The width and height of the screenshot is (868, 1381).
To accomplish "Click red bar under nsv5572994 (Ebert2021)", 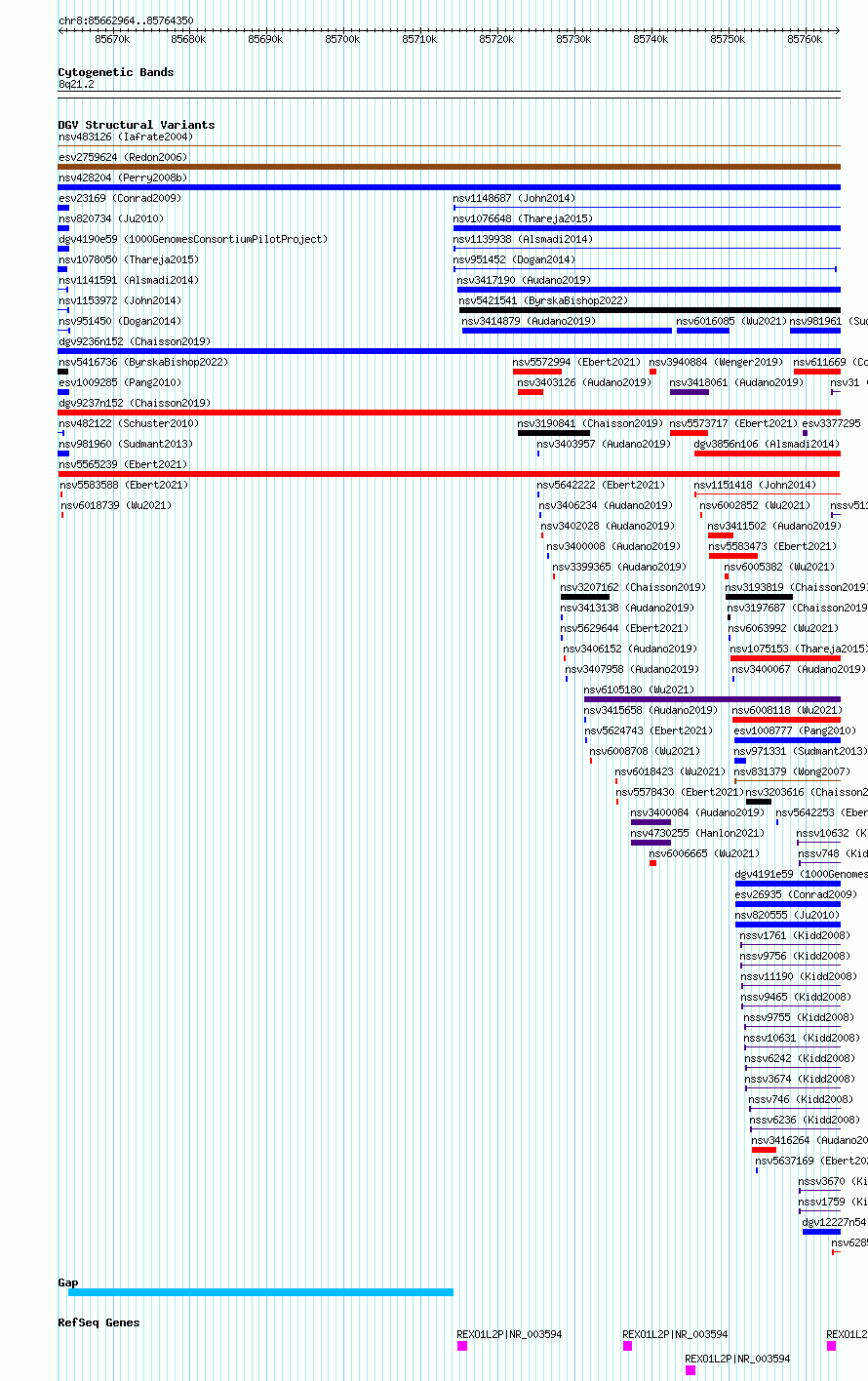I will tap(537, 372).
